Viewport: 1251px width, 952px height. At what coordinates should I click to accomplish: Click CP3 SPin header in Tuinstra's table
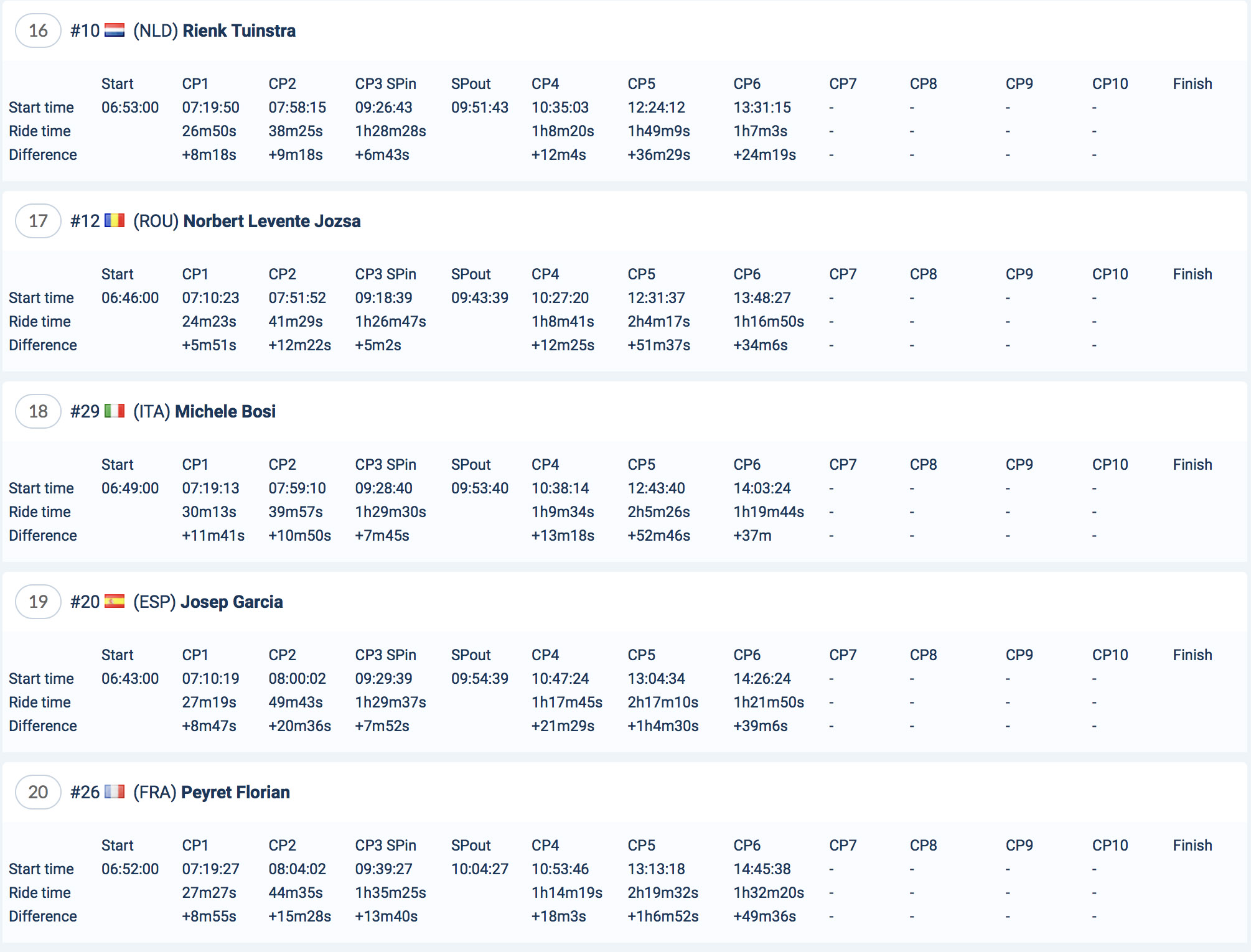tap(385, 84)
